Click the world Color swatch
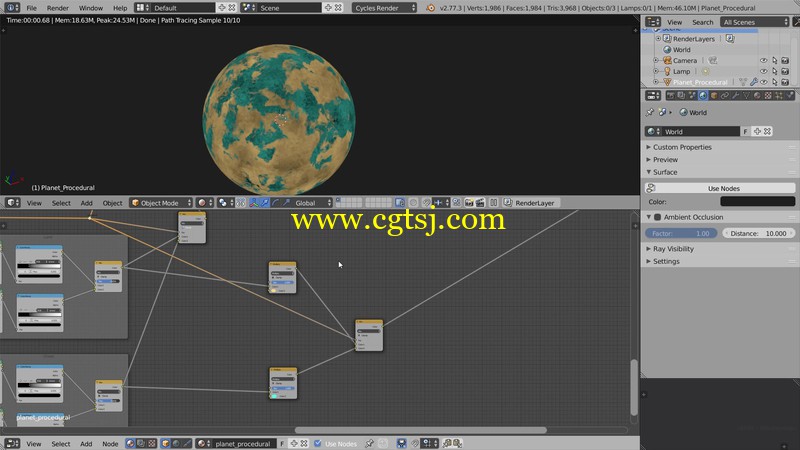Screen dimensions: 800x450 [758, 202]
